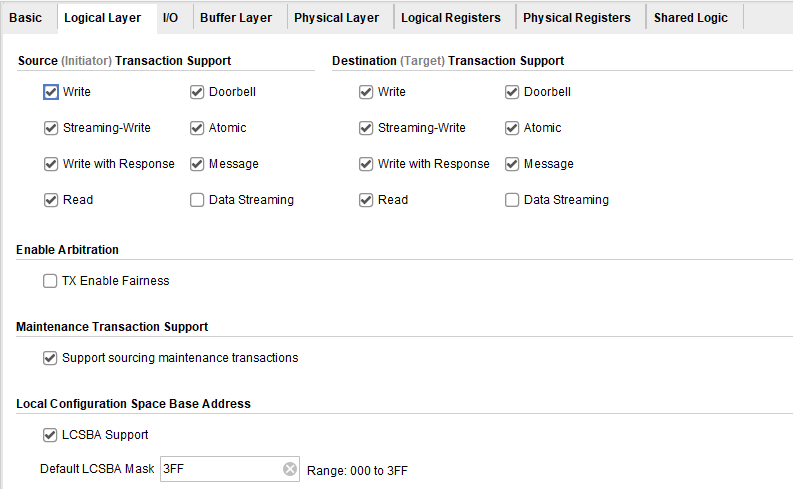Toggle Source Read checkbox

coord(51,200)
